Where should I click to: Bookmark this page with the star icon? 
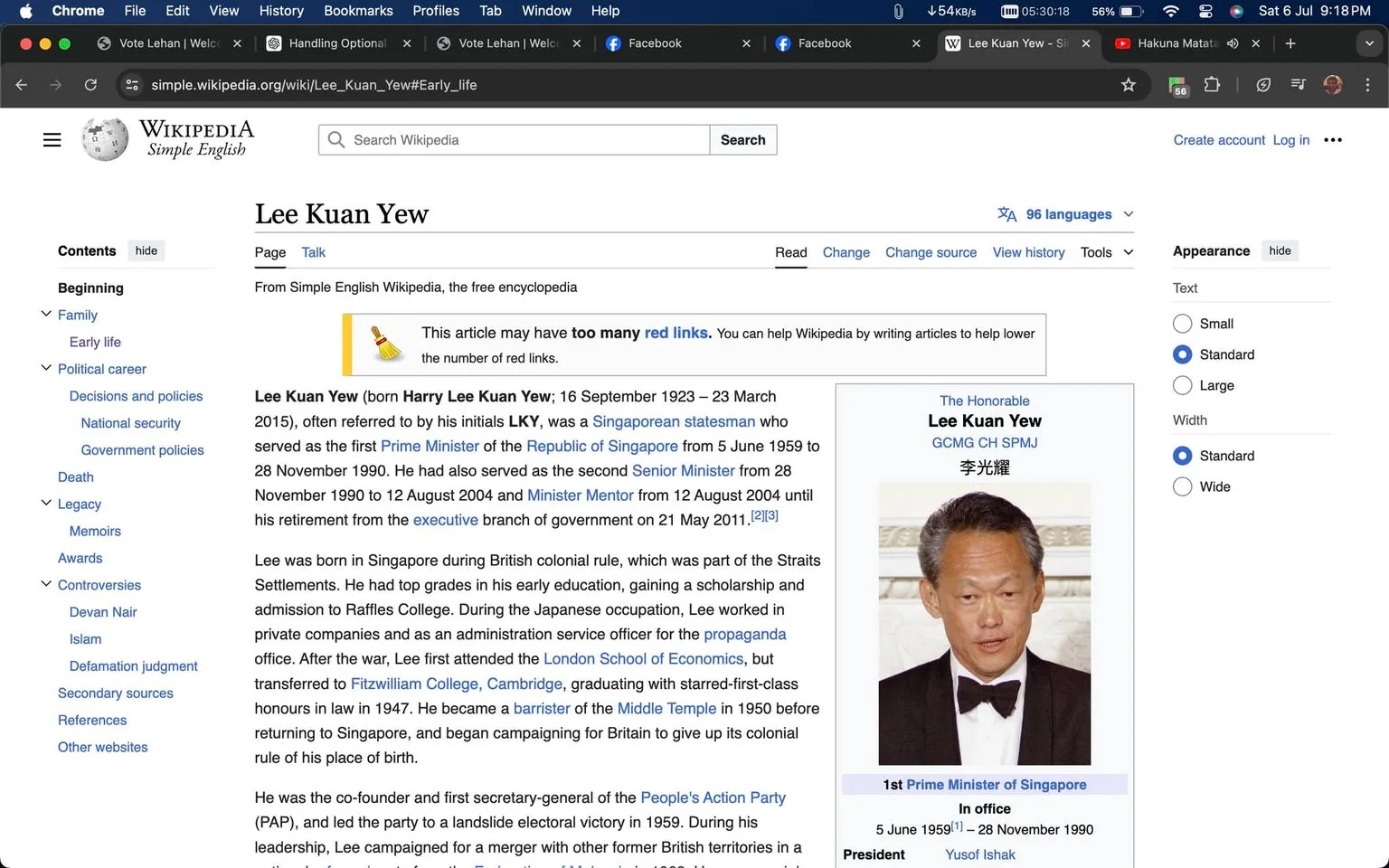tap(1129, 85)
